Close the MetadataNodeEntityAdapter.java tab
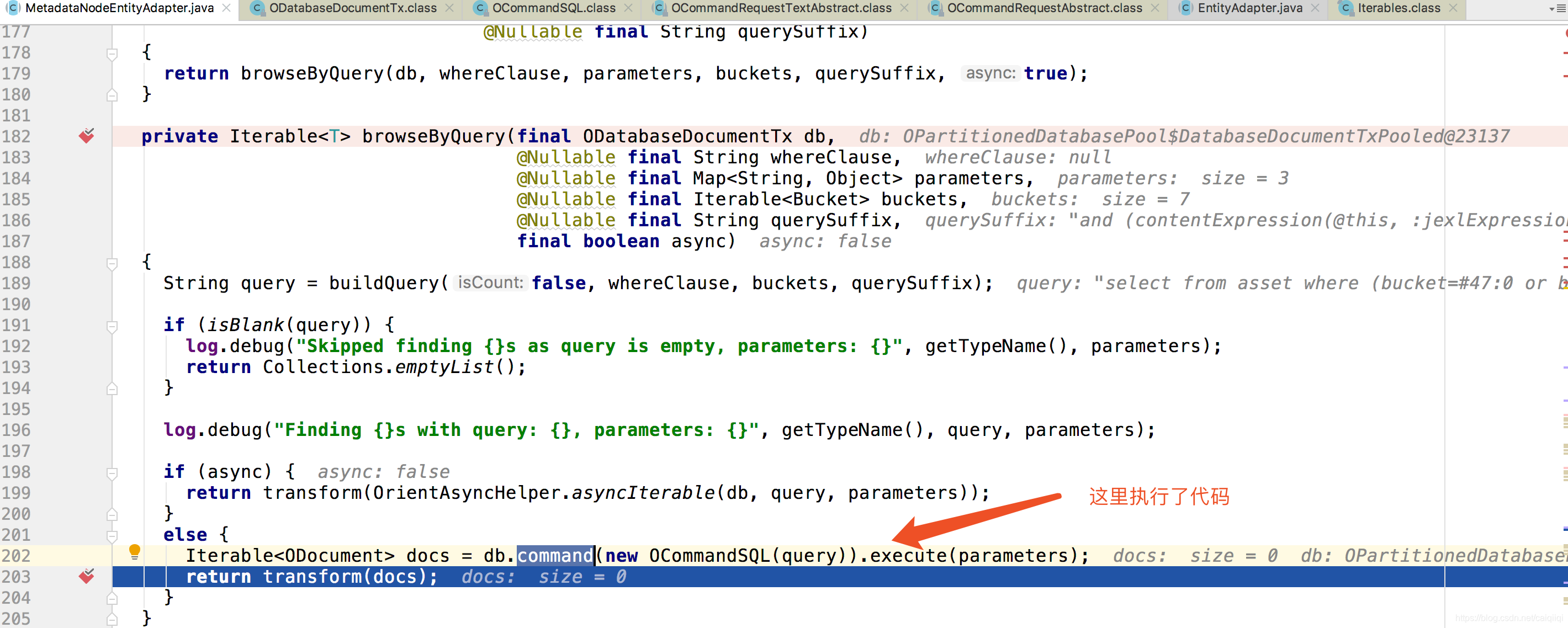The width and height of the screenshot is (1568, 628). pos(226,8)
